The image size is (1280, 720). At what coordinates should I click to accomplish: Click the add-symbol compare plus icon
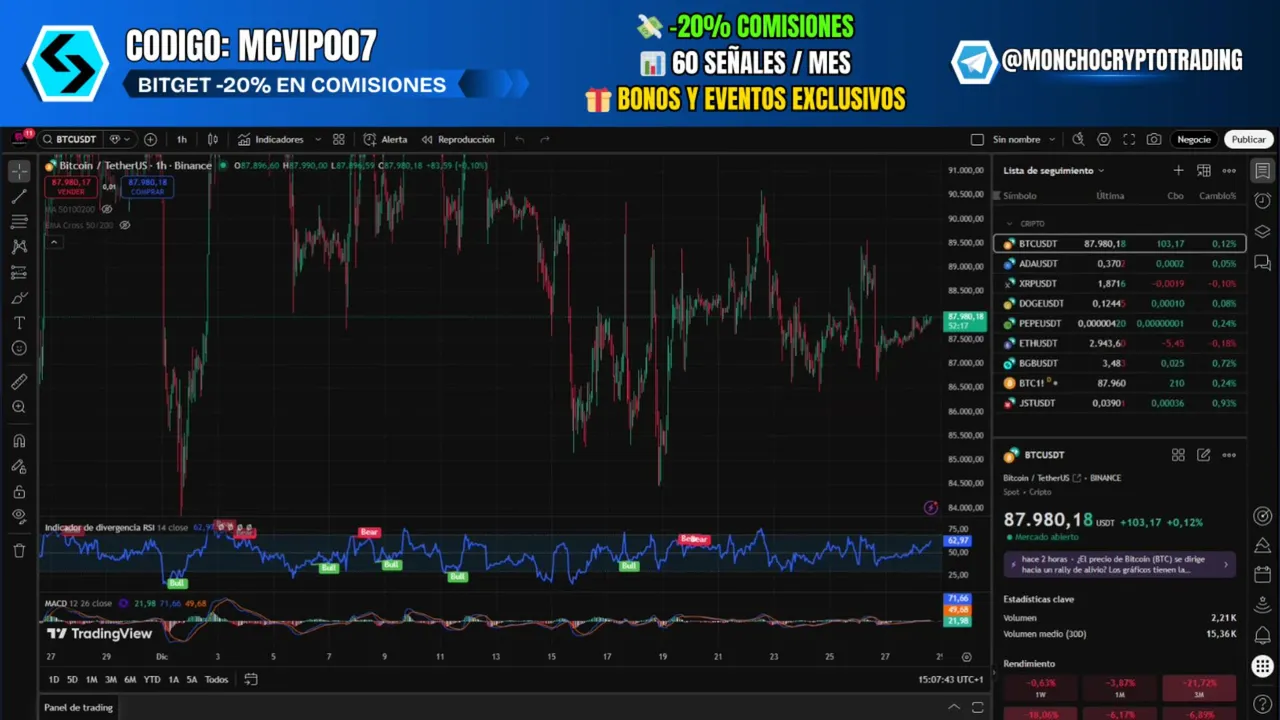coord(150,139)
